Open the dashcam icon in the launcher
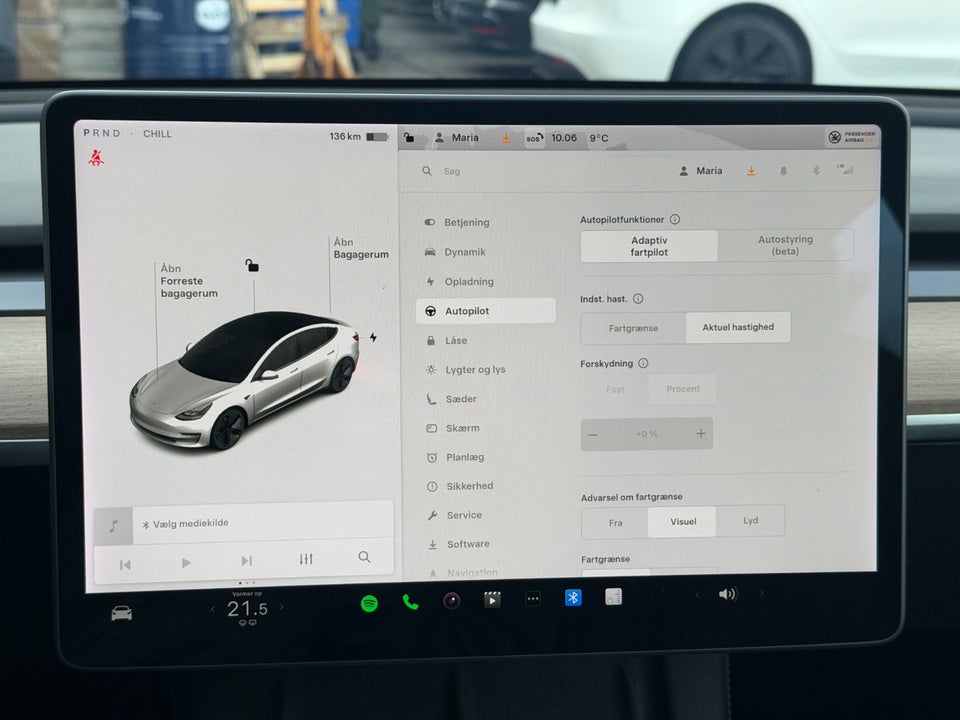Image resolution: width=960 pixels, height=720 pixels. click(x=450, y=602)
